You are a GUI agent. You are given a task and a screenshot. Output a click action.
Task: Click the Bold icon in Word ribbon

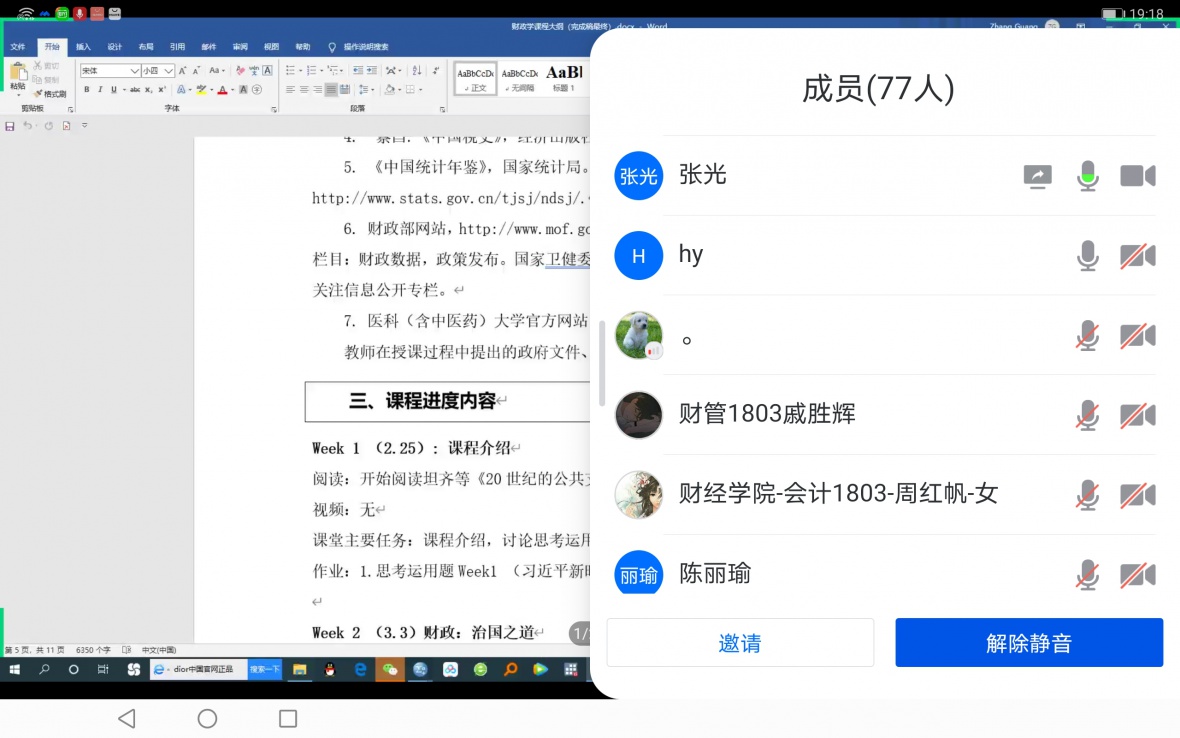[x=86, y=90]
